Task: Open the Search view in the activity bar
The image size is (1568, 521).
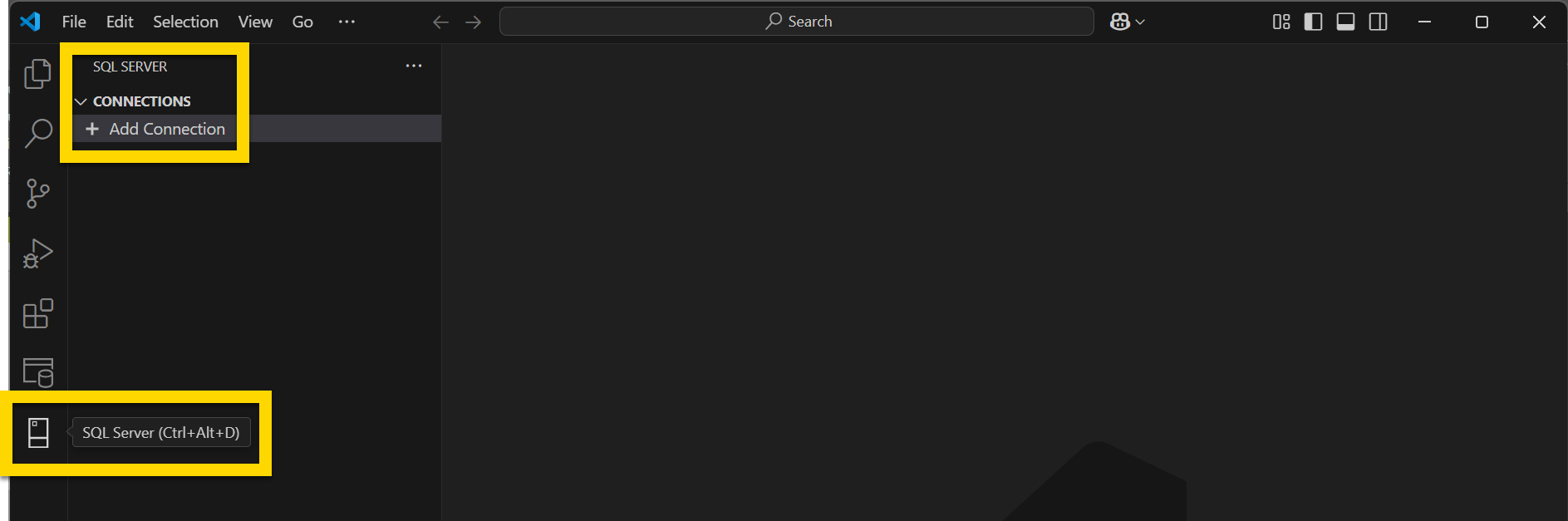Action: [x=37, y=133]
